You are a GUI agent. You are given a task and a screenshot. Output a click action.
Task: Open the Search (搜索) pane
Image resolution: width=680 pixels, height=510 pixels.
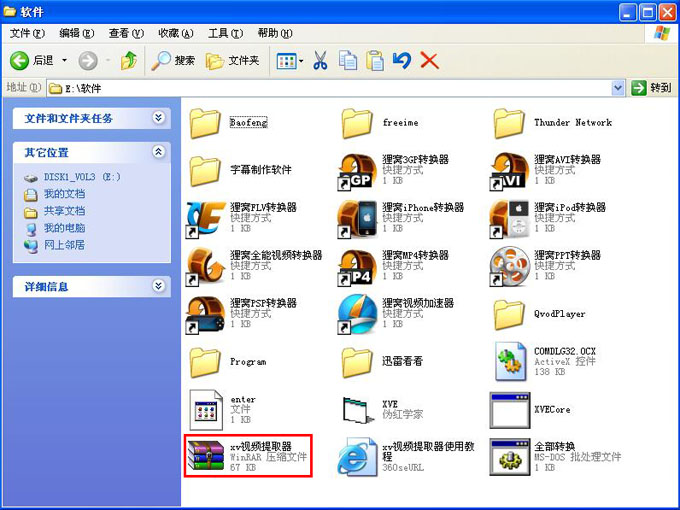click(173, 60)
